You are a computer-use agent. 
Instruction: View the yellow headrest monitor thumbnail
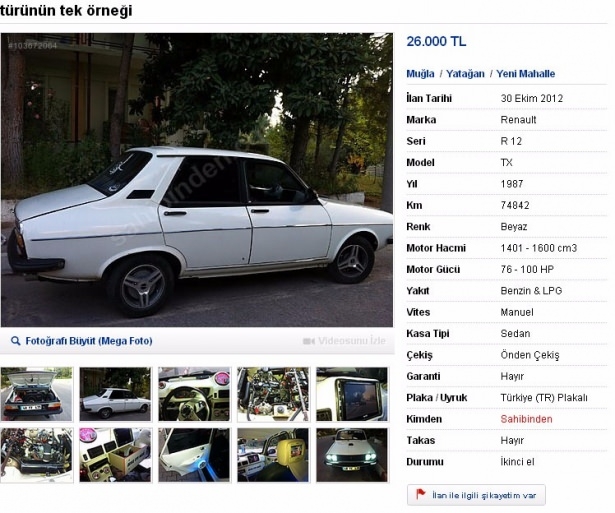point(272,455)
